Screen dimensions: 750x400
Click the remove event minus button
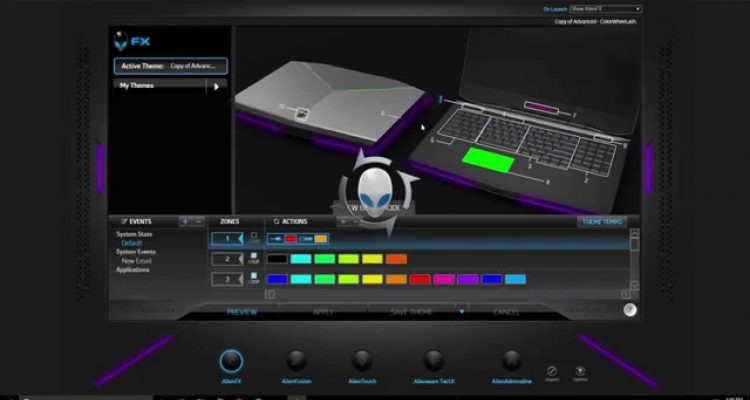199,222
